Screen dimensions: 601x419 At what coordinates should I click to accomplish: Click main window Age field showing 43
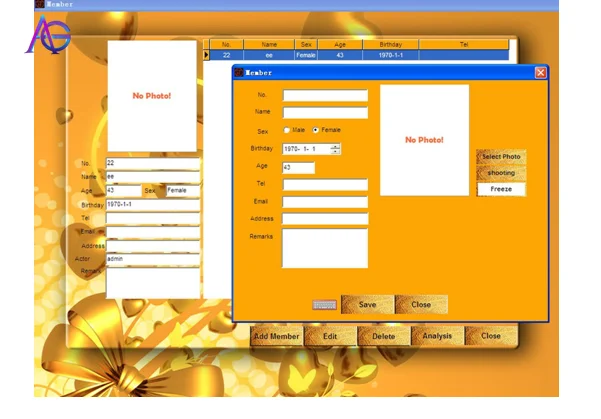click(123, 191)
